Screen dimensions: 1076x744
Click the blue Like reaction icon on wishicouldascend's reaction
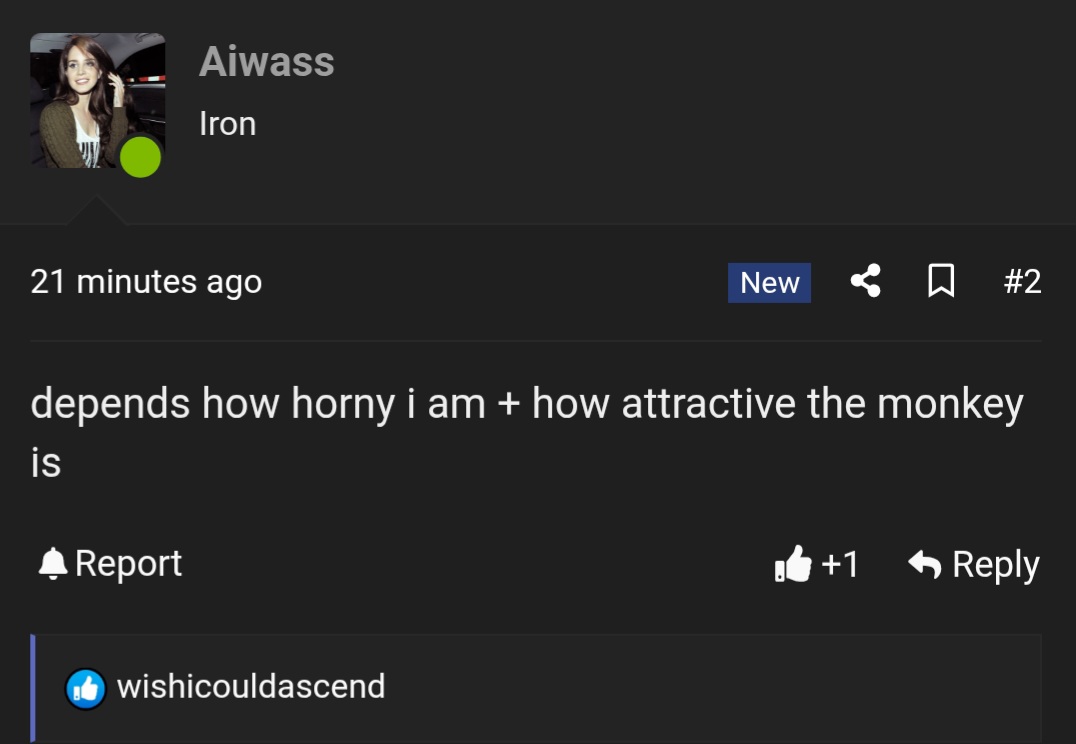(85, 687)
